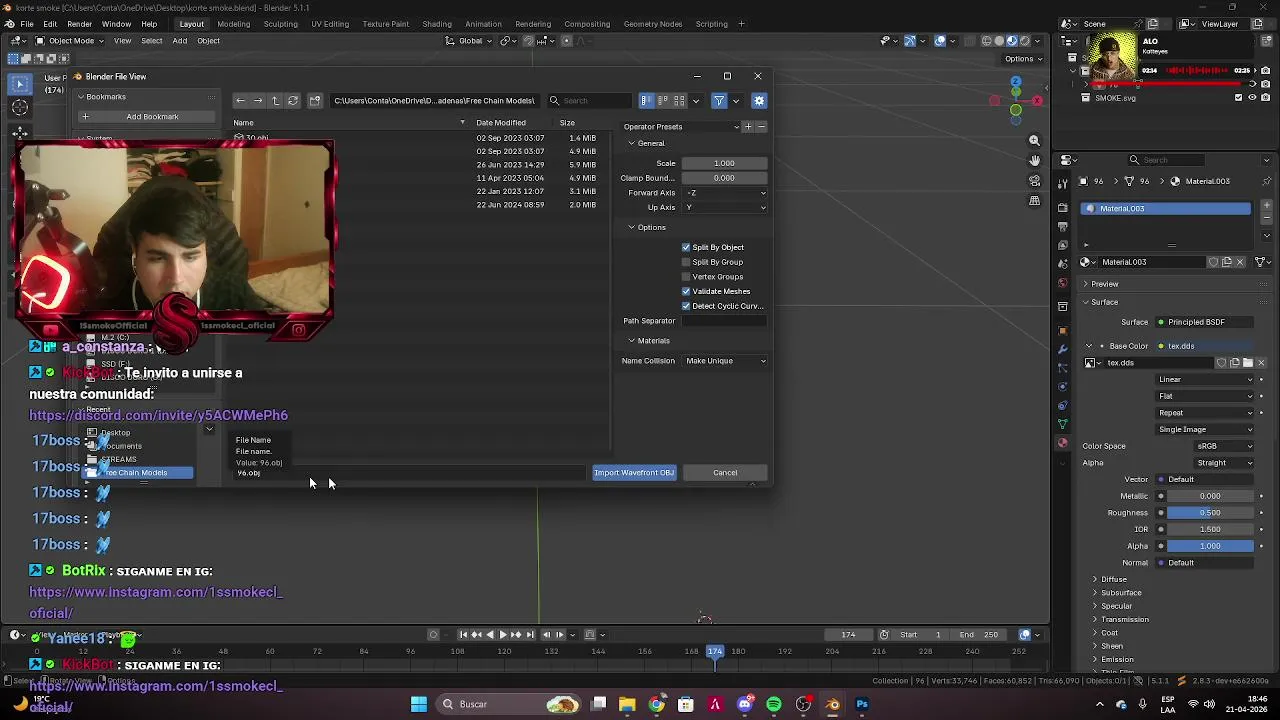Open Photoshop from taskbar
Image resolution: width=1280 pixels, height=720 pixels.
click(x=862, y=704)
